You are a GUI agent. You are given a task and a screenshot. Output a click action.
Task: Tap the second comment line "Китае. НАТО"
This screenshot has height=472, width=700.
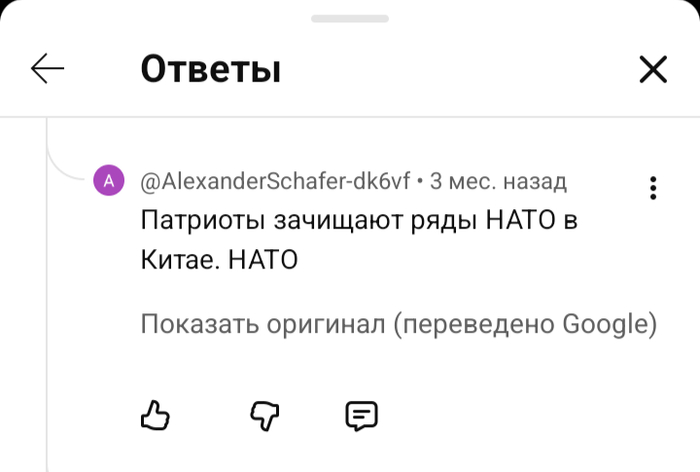pyautogui.click(x=219, y=260)
